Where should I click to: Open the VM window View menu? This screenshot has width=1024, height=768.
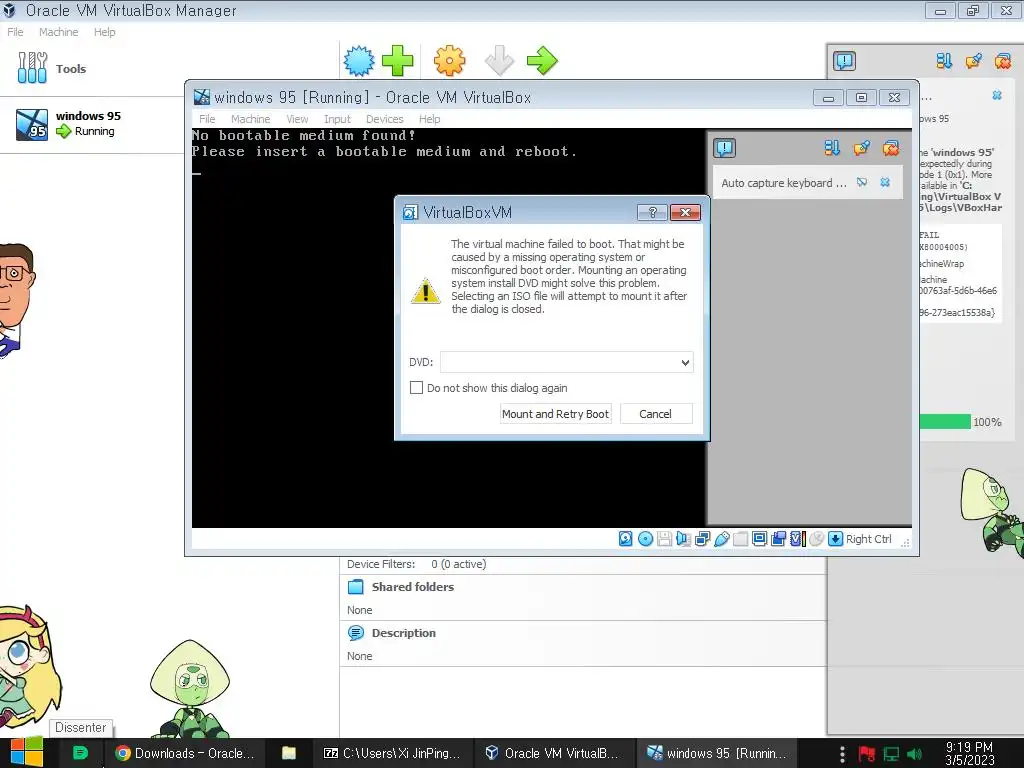[297, 119]
